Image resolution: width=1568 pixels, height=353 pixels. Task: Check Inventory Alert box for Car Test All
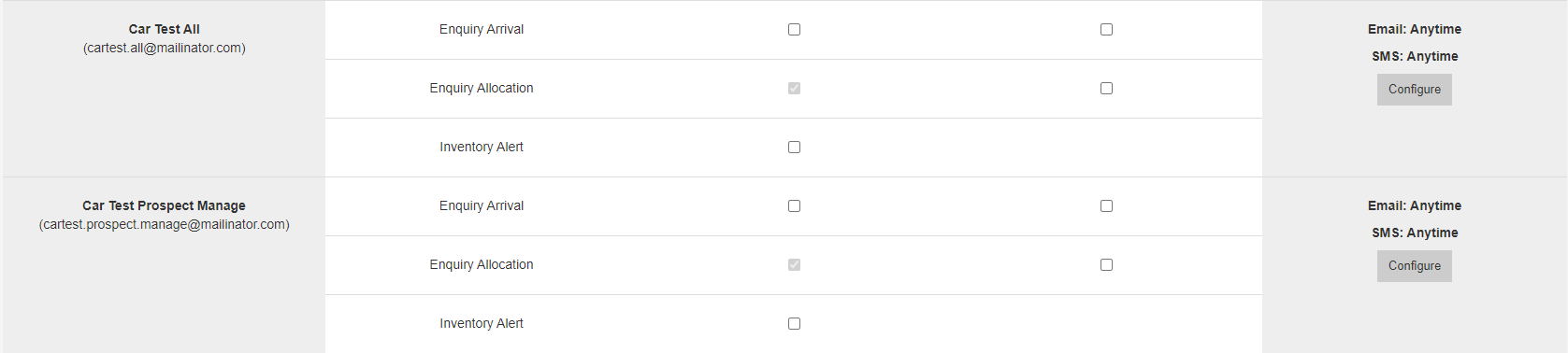pyautogui.click(x=794, y=148)
